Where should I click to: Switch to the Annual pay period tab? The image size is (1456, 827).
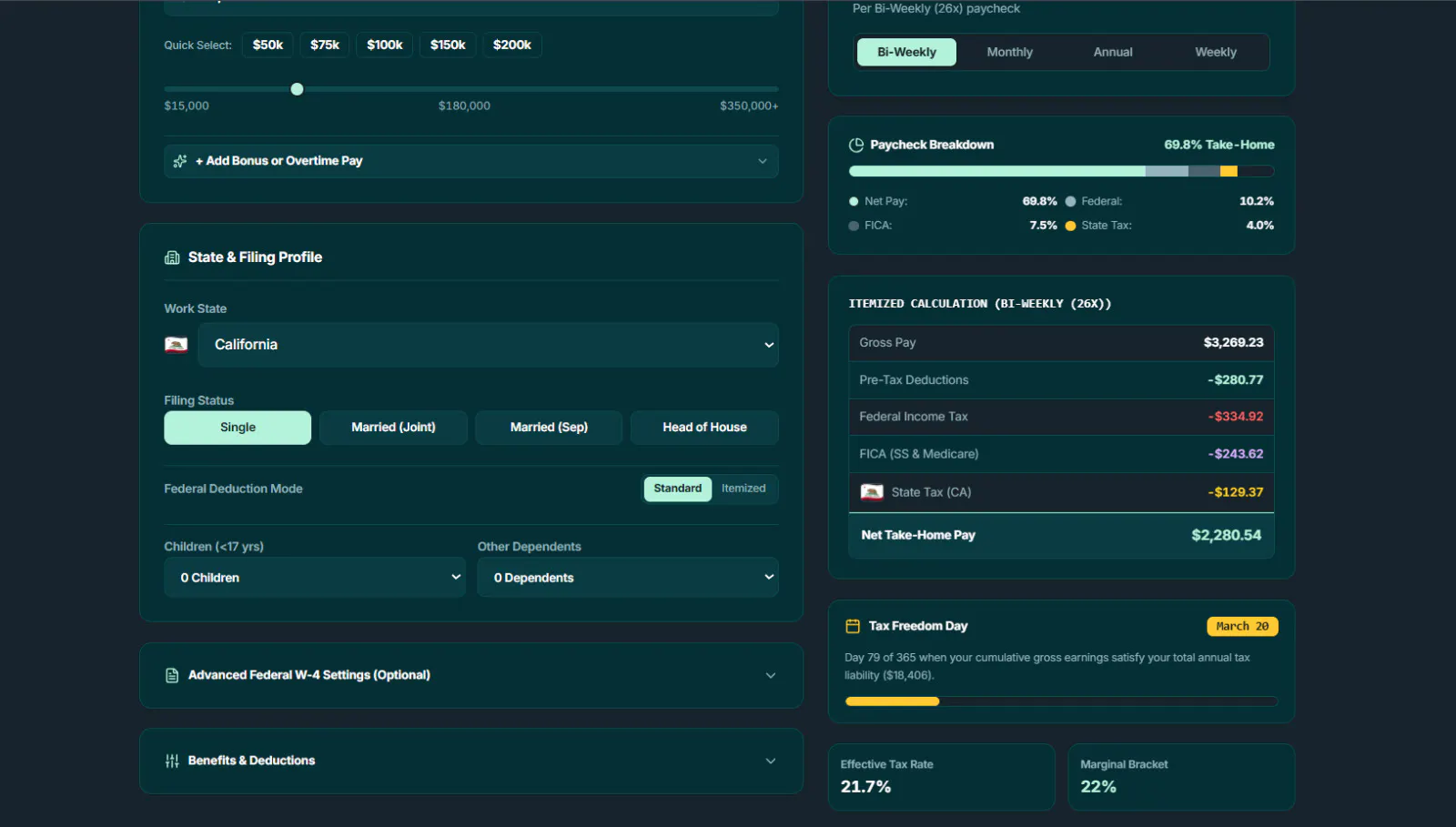point(1113,52)
